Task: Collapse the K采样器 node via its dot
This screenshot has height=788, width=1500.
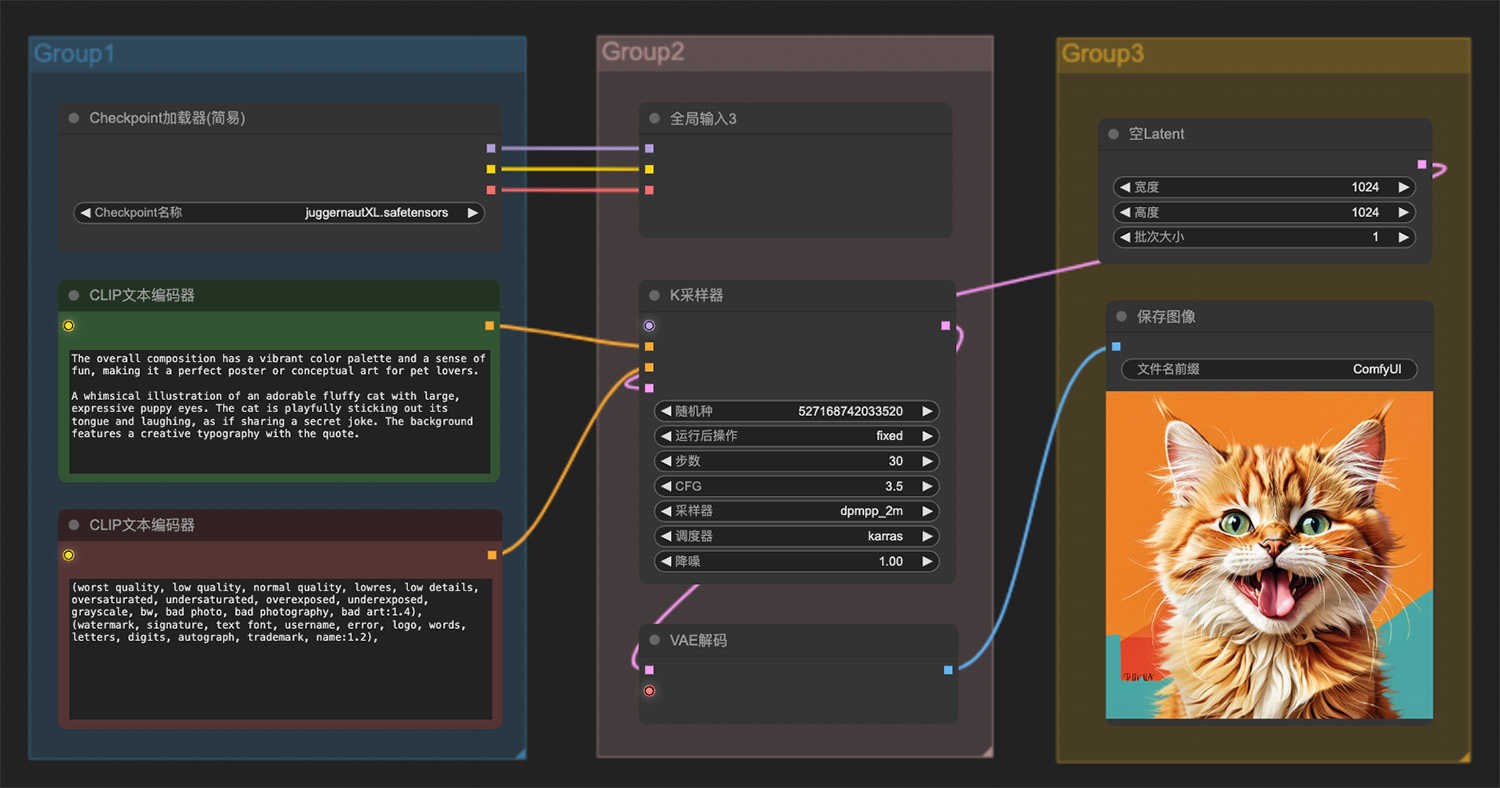Action: 655,296
